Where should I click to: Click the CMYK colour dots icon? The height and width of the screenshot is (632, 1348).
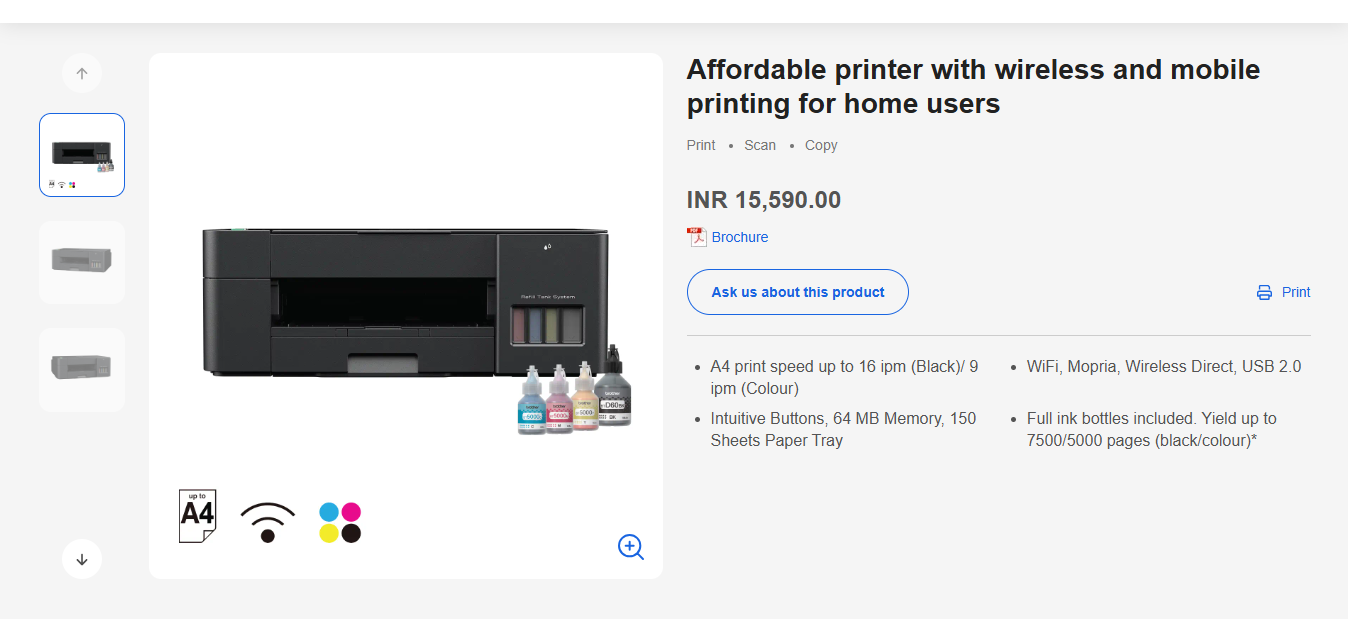(x=339, y=518)
